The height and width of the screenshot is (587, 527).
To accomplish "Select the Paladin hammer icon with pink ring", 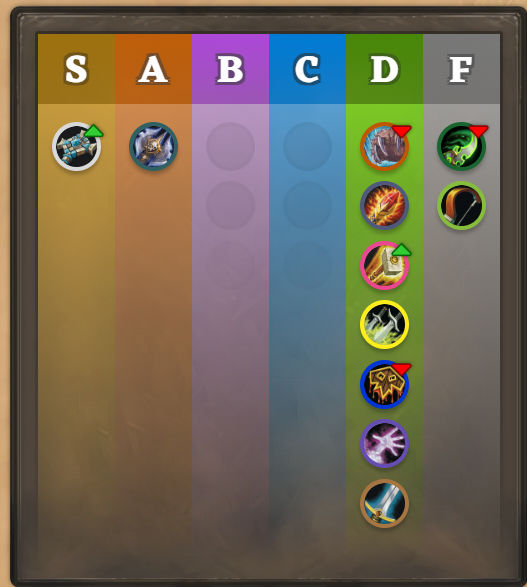I will coord(384,265).
